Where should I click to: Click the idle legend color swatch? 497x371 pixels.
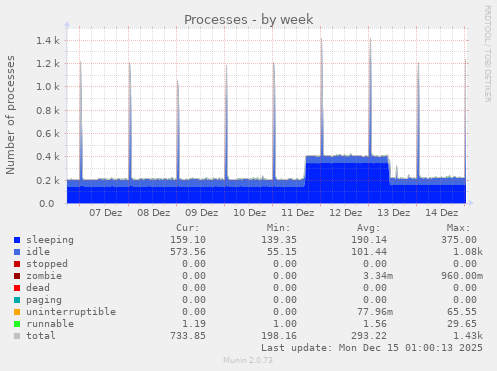click(x=17, y=252)
